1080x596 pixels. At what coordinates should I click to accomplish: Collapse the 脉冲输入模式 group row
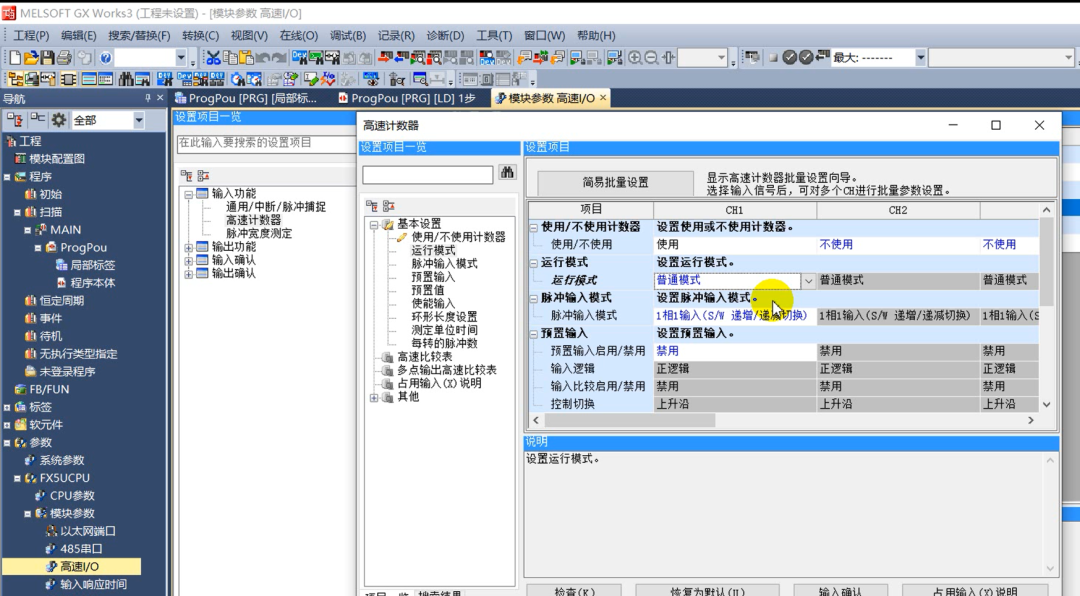coord(534,298)
